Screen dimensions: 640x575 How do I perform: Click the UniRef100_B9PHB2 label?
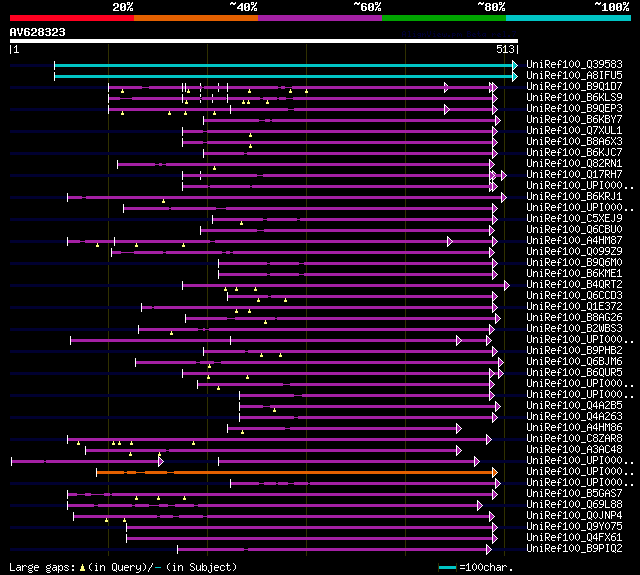click(574, 351)
